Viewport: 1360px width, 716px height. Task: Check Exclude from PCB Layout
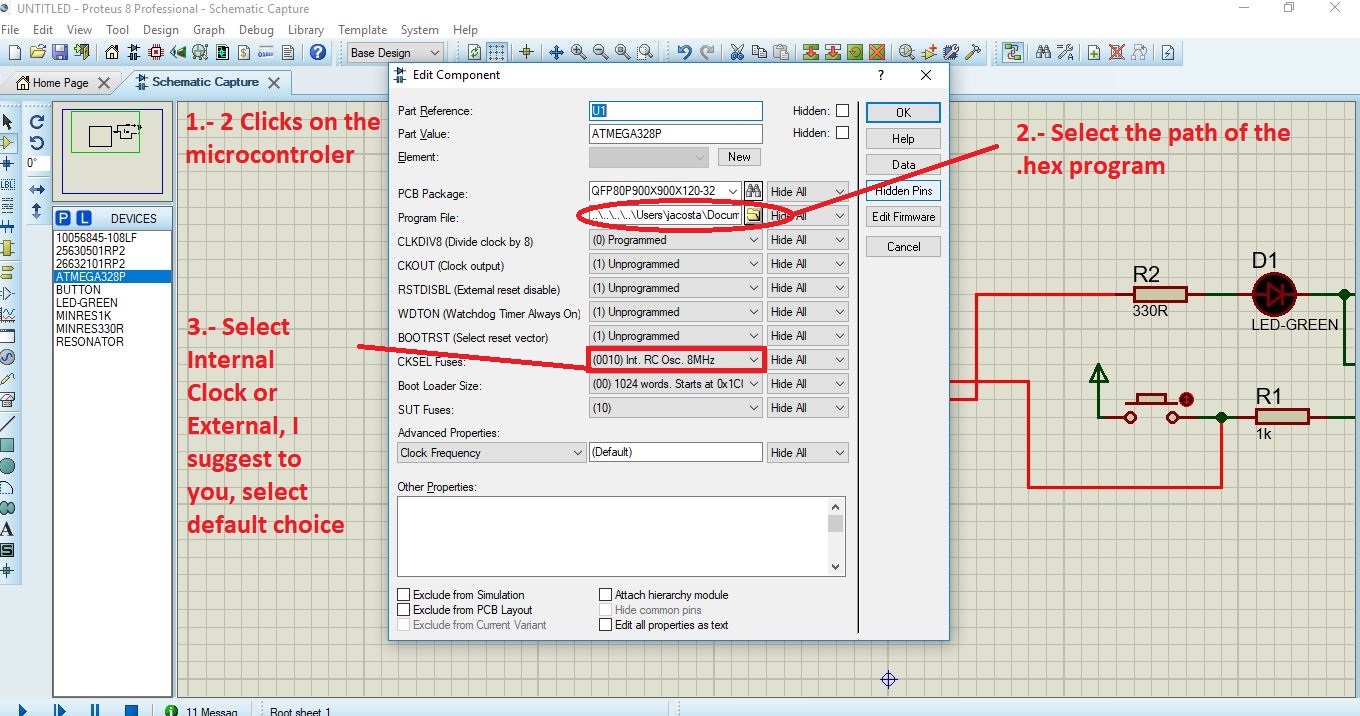click(x=404, y=610)
